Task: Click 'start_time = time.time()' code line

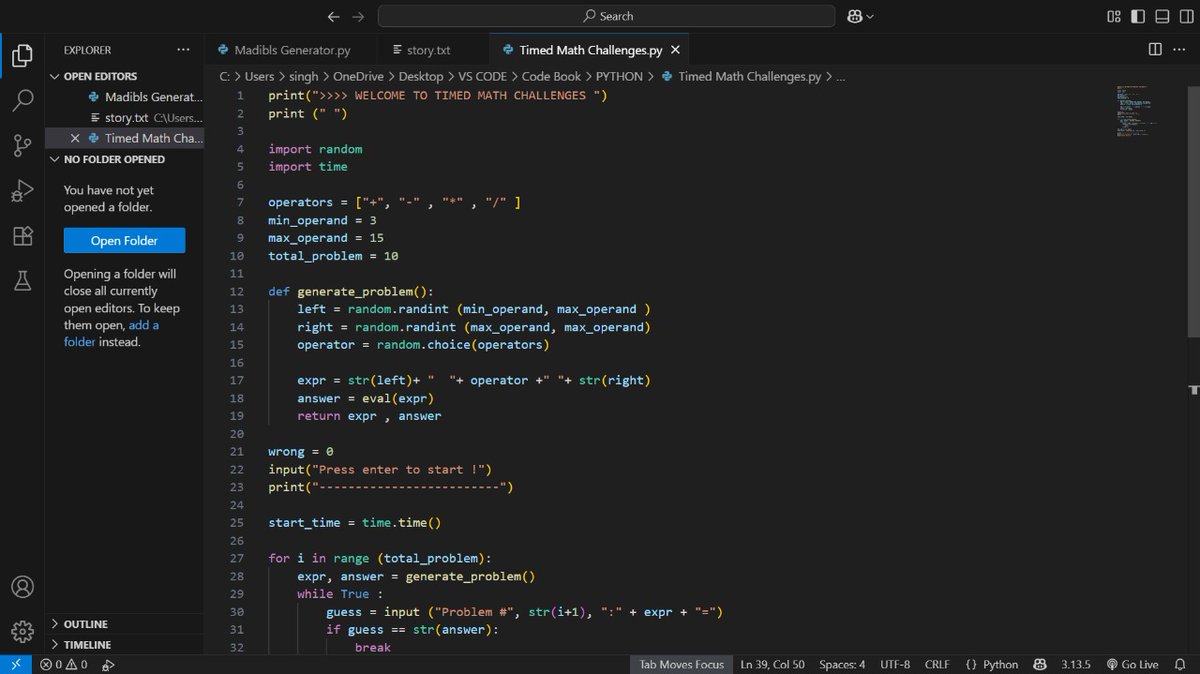Action: click(x=355, y=523)
